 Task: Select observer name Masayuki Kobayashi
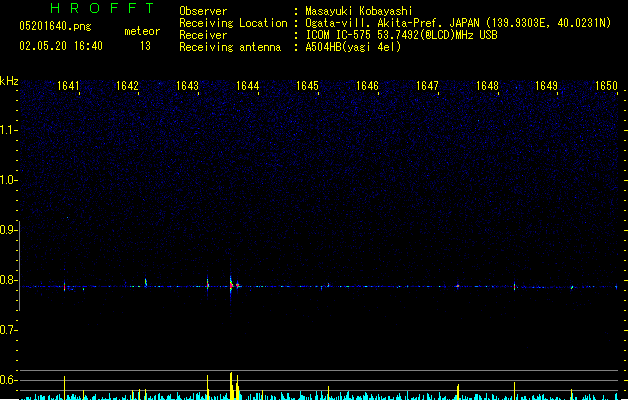(x=359, y=11)
